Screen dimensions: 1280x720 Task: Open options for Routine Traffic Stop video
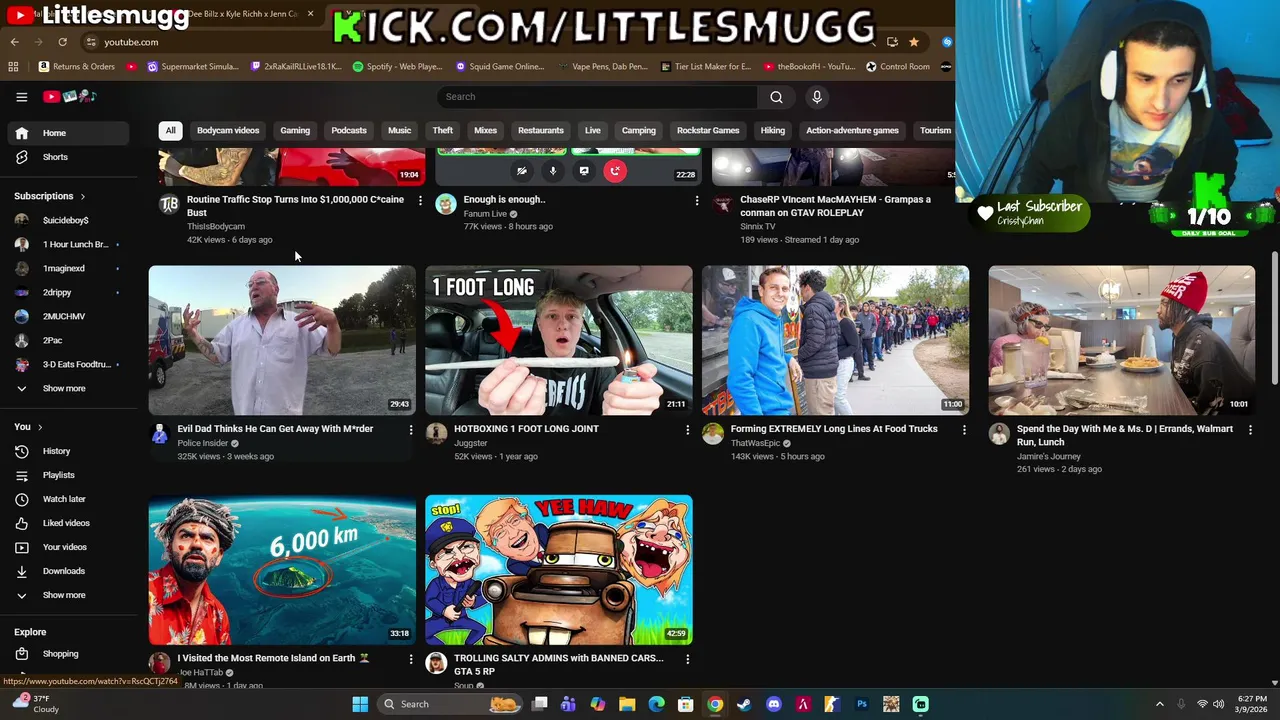pos(420,201)
